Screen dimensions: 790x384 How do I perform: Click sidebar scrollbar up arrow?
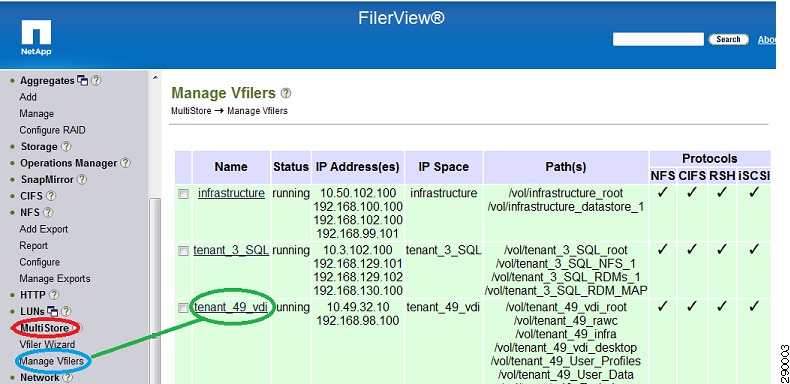[155, 78]
